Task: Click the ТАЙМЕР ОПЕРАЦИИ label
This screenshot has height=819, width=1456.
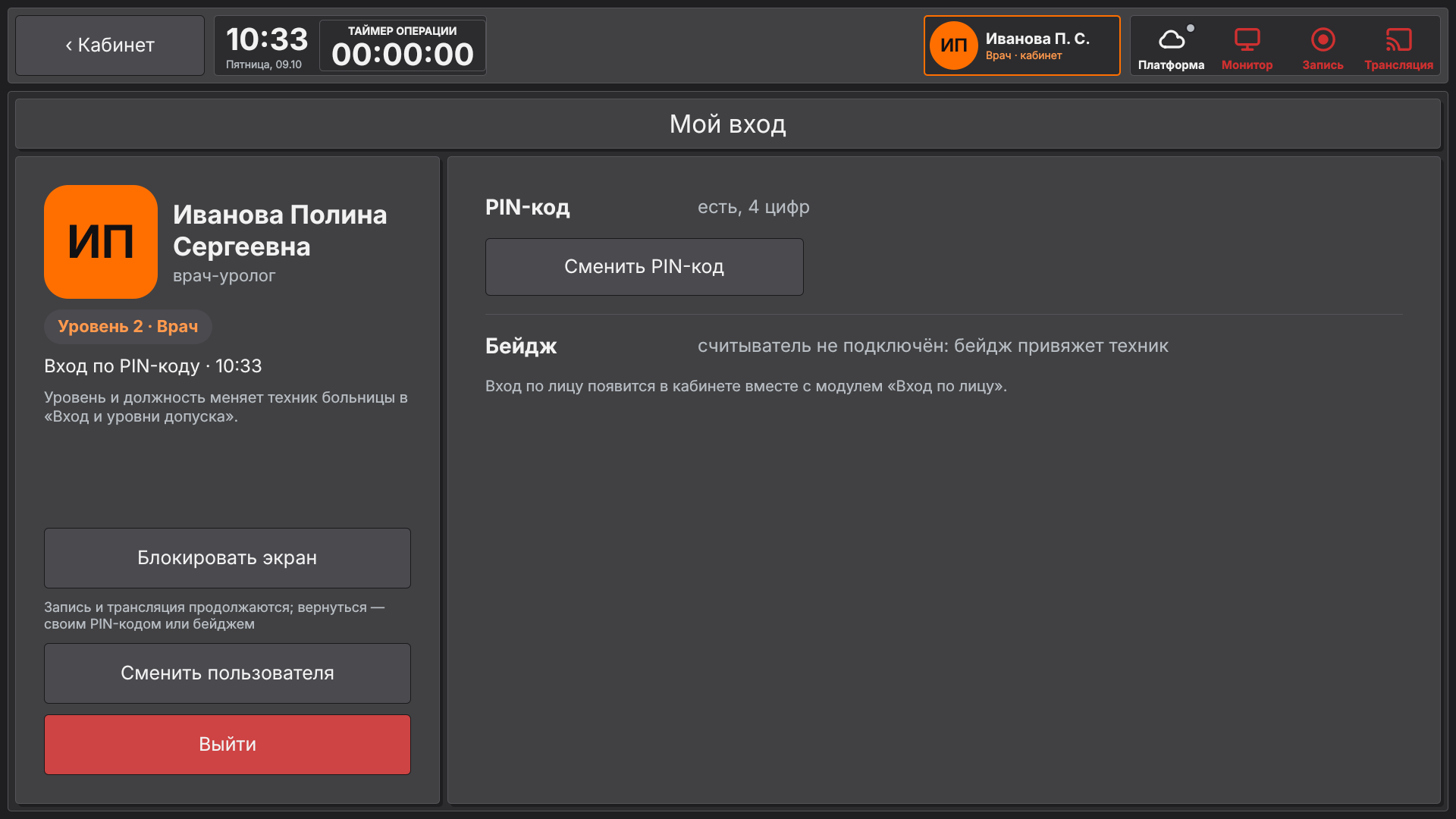Action: [x=403, y=31]
